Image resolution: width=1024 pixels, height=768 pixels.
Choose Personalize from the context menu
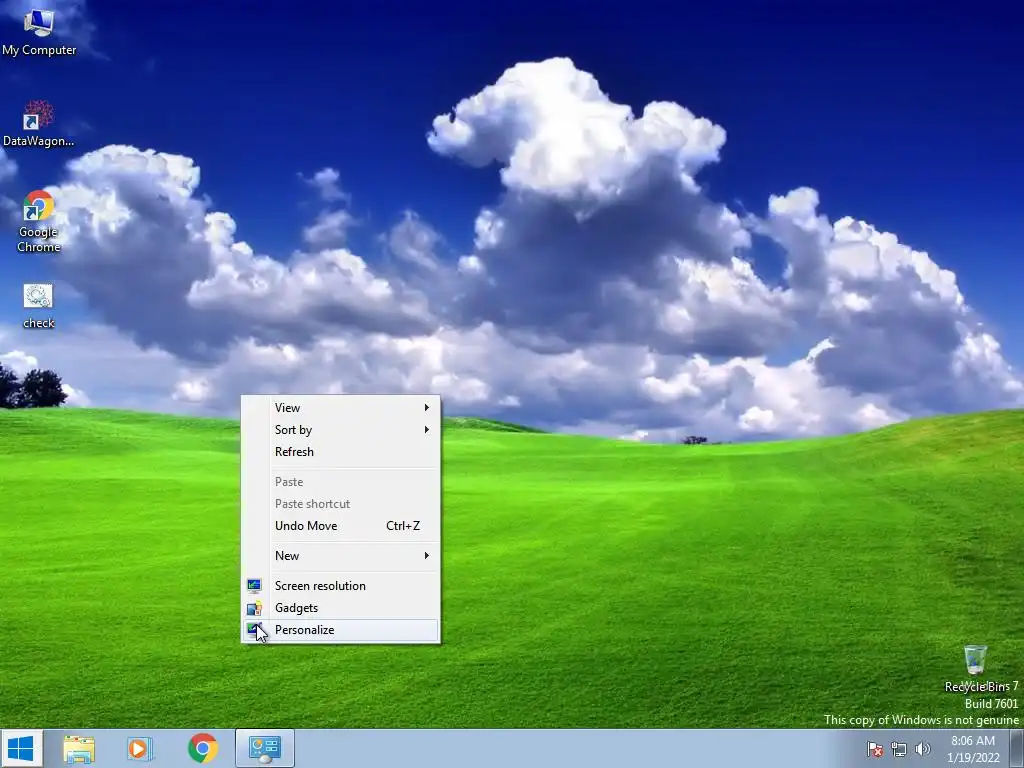pos(340,630)
